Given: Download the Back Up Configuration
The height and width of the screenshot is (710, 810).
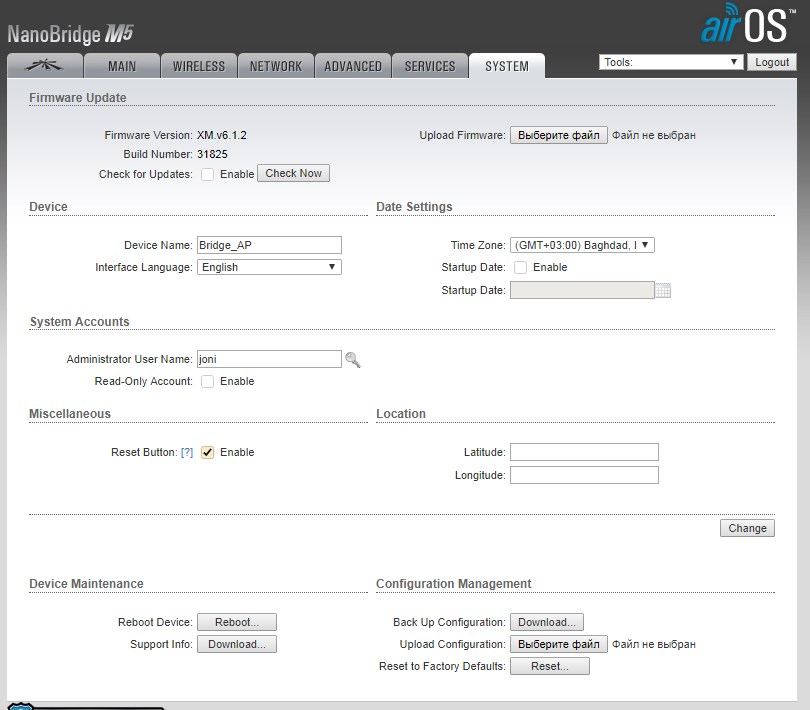Looking at the screenshot, I should (547, 622).
